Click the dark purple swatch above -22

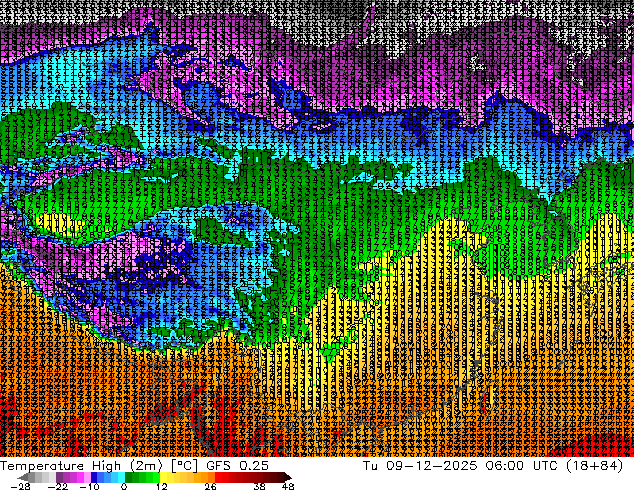click(59, 477)
